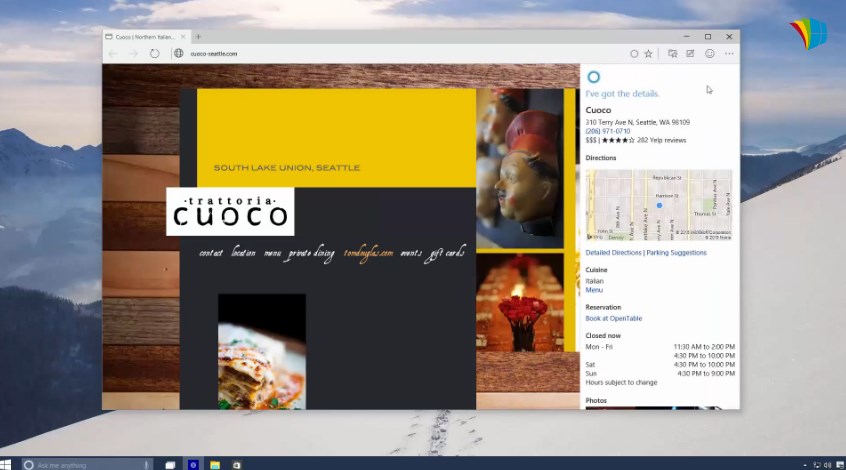Click the Cortana logo in sidebar
The width and height of the screenshot is (846, 470).
[x=593, y=77]
